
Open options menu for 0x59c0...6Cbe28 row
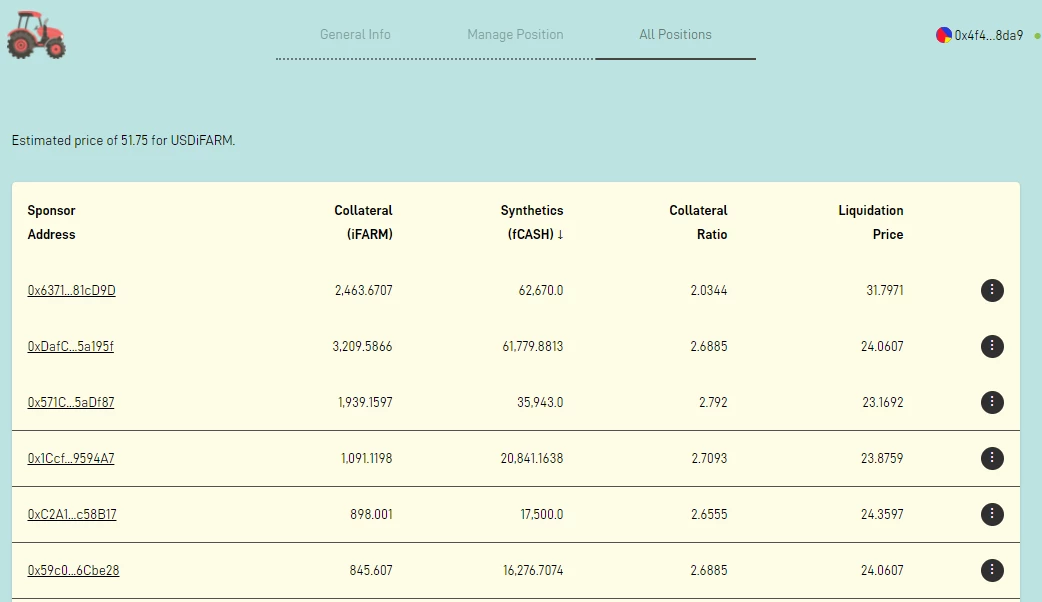991,570
